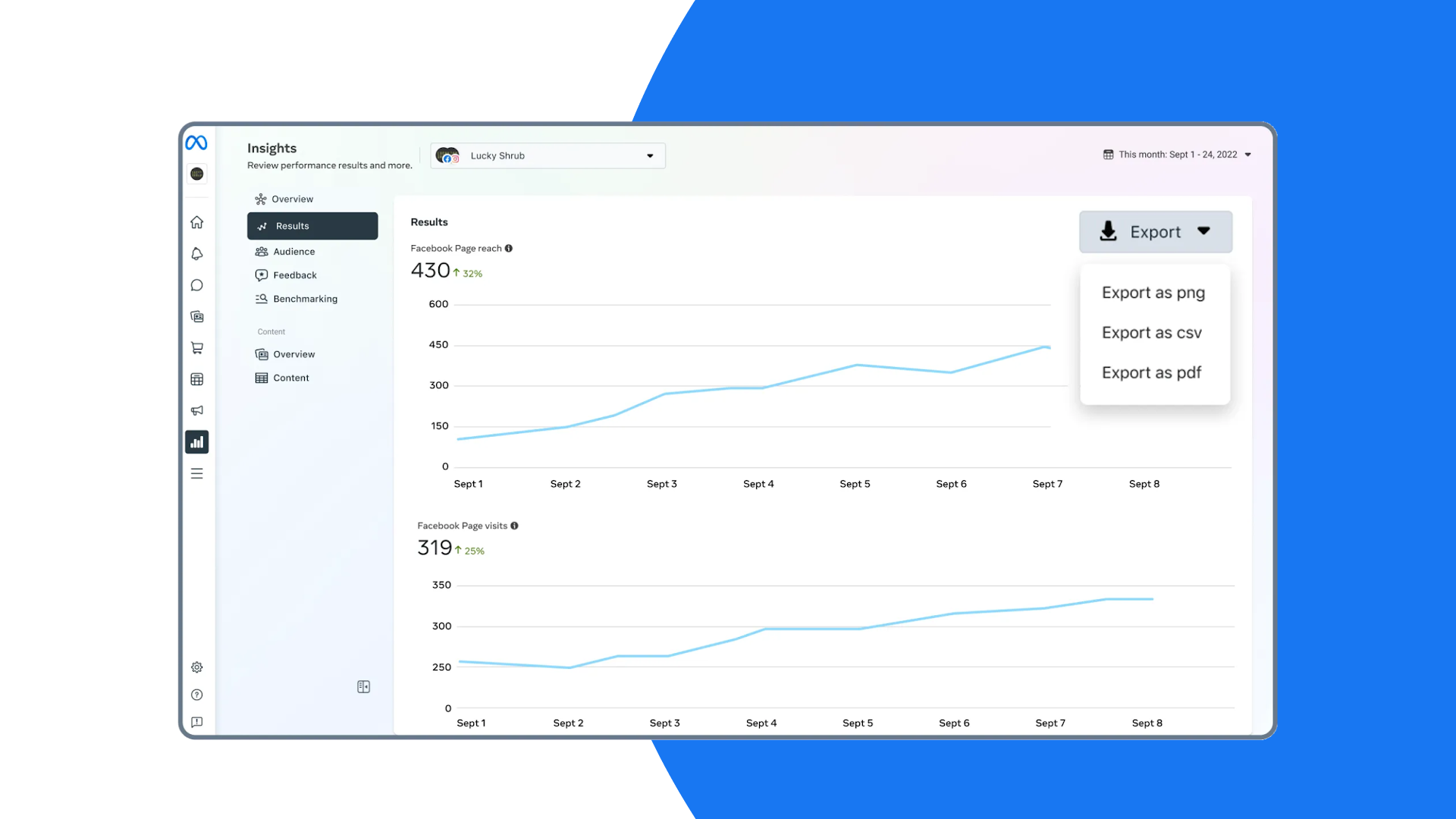Collapse the navigation panel toggle icon

pos(363,686)
